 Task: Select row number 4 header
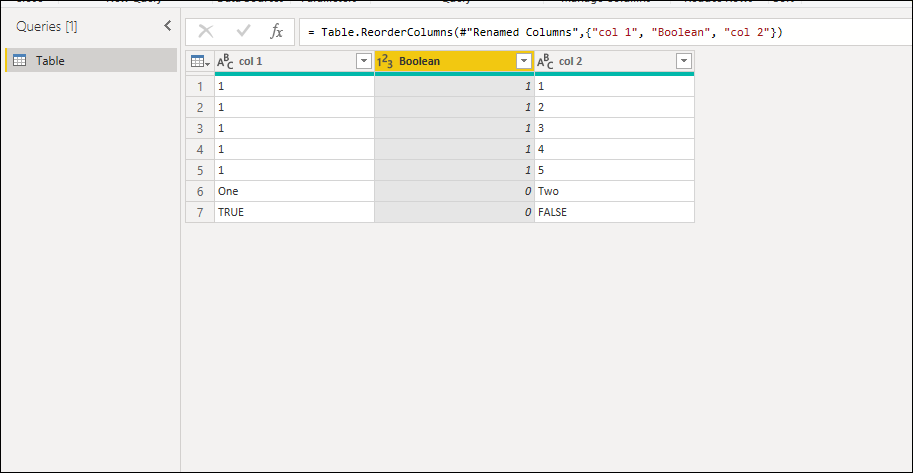pos(200,149)
